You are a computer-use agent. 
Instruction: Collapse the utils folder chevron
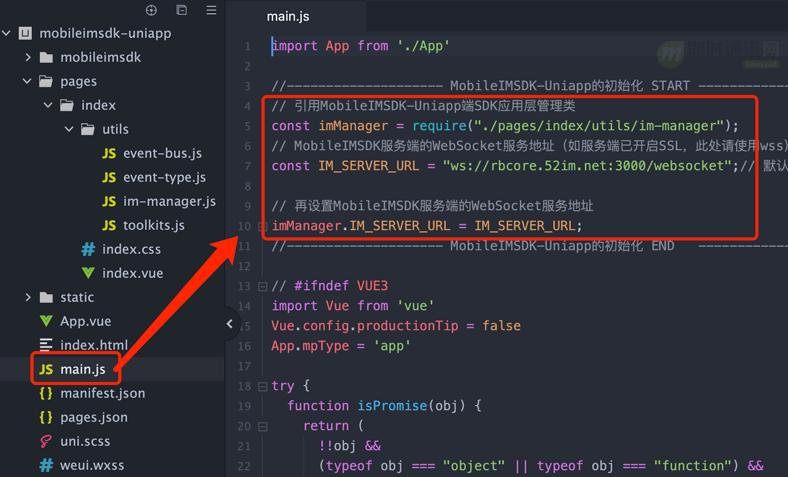coord(69,129)
